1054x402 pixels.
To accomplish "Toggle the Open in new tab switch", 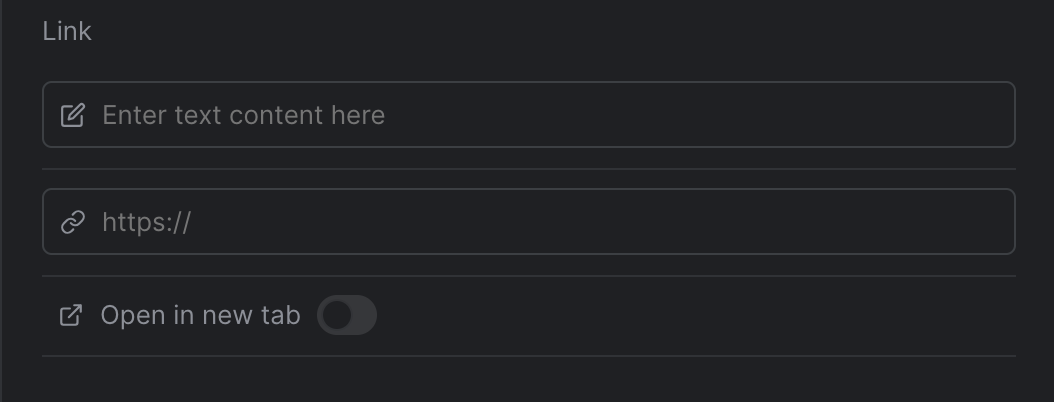I will (347, 315).
